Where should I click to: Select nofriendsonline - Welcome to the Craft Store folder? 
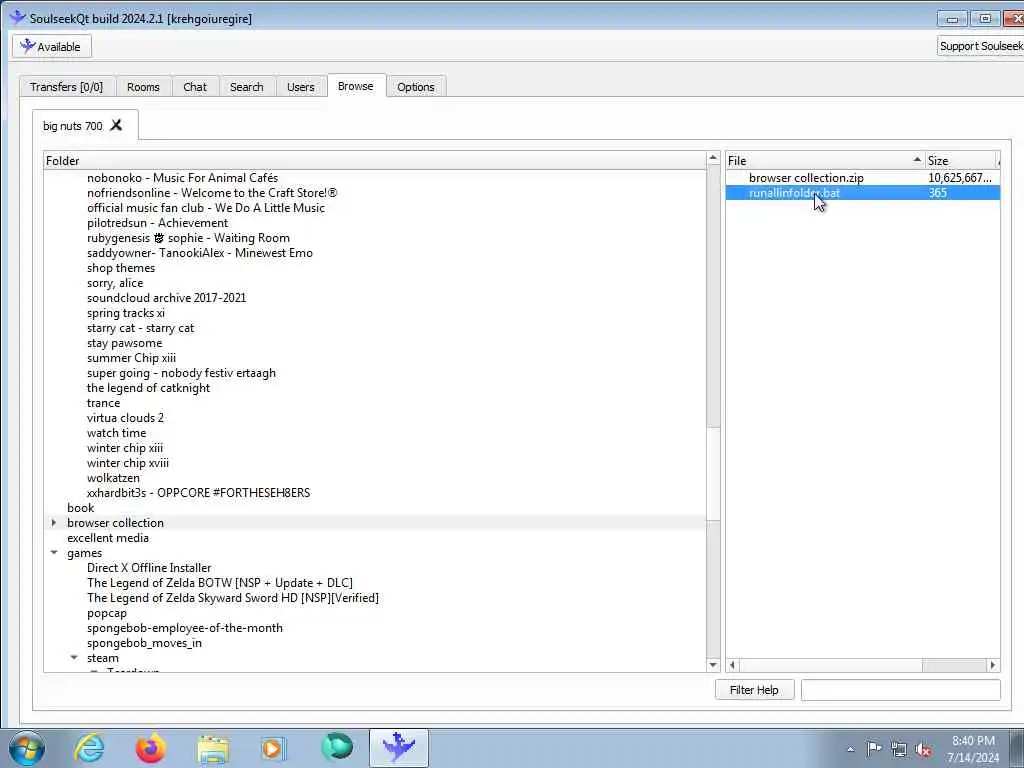212,193
